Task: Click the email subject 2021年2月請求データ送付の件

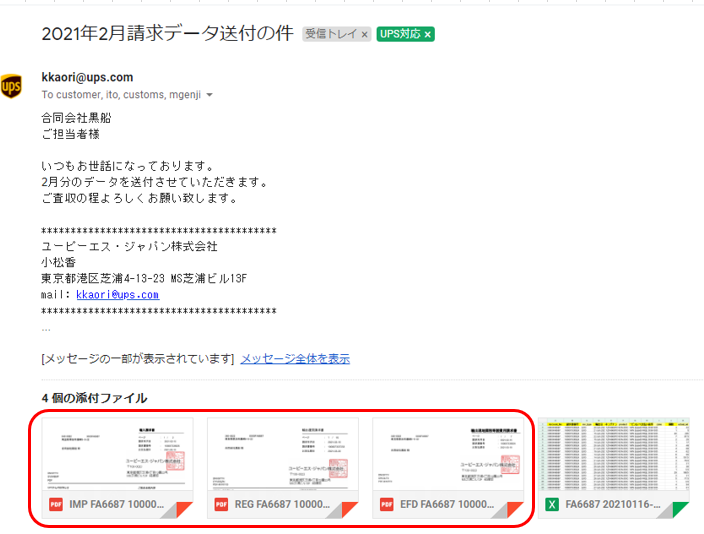Action: [167, 34]
